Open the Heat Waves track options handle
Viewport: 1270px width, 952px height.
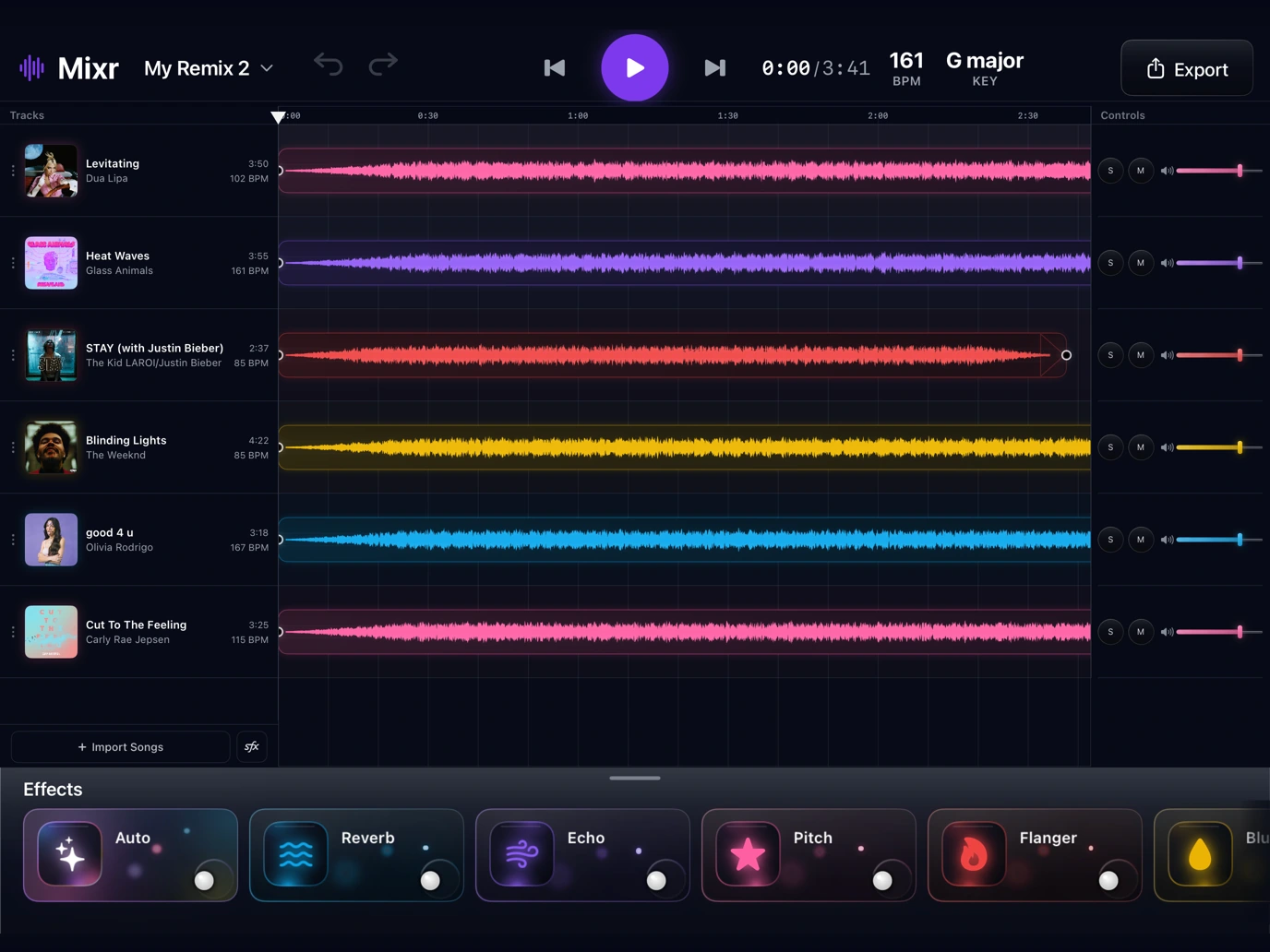pyautogui.click(x=13, y=263)
